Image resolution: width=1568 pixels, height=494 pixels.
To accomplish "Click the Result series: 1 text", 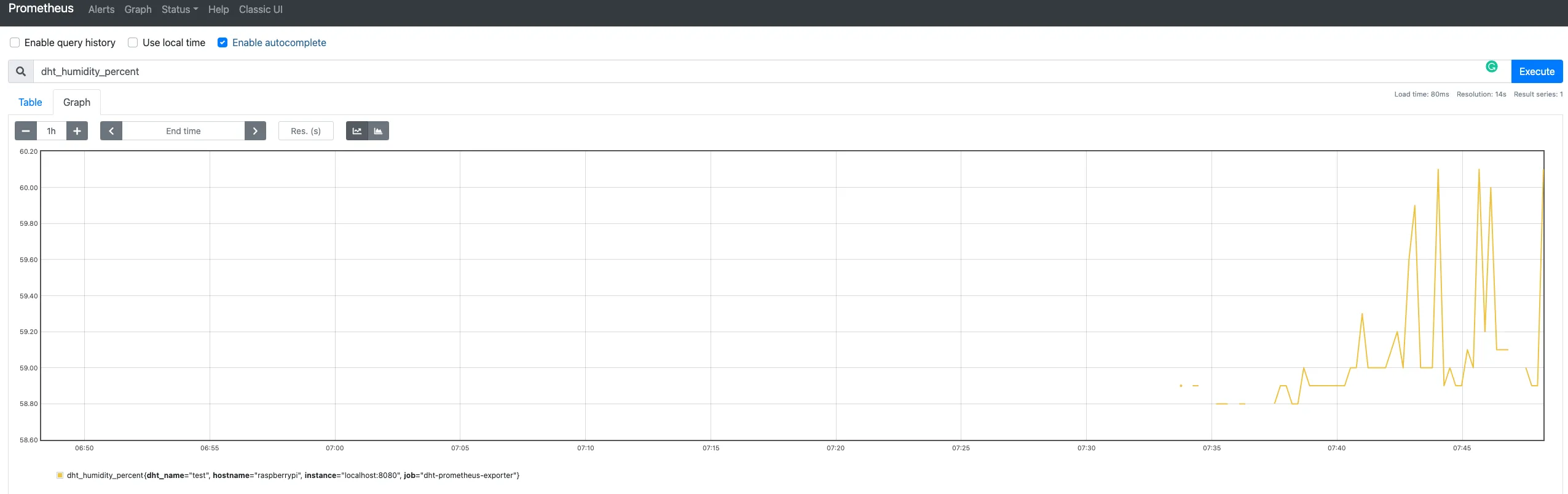I will [1538, 94].
